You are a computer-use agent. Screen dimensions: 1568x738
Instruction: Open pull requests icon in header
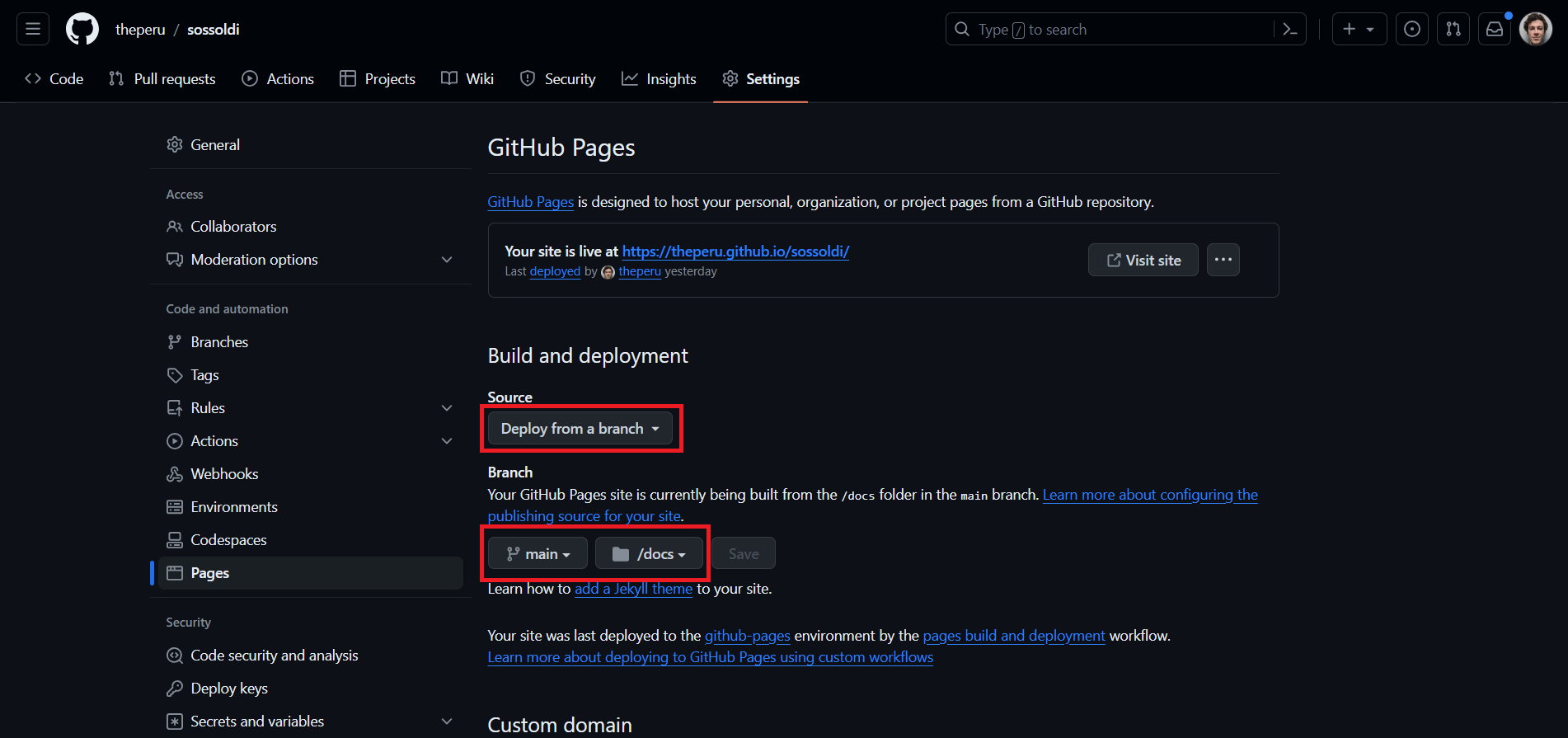click(1453, 29)
